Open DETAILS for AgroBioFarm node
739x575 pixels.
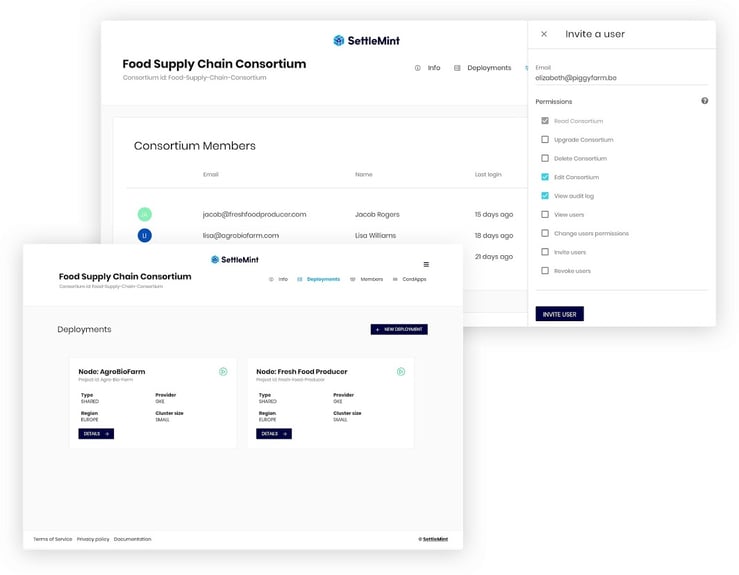[96, 434]
